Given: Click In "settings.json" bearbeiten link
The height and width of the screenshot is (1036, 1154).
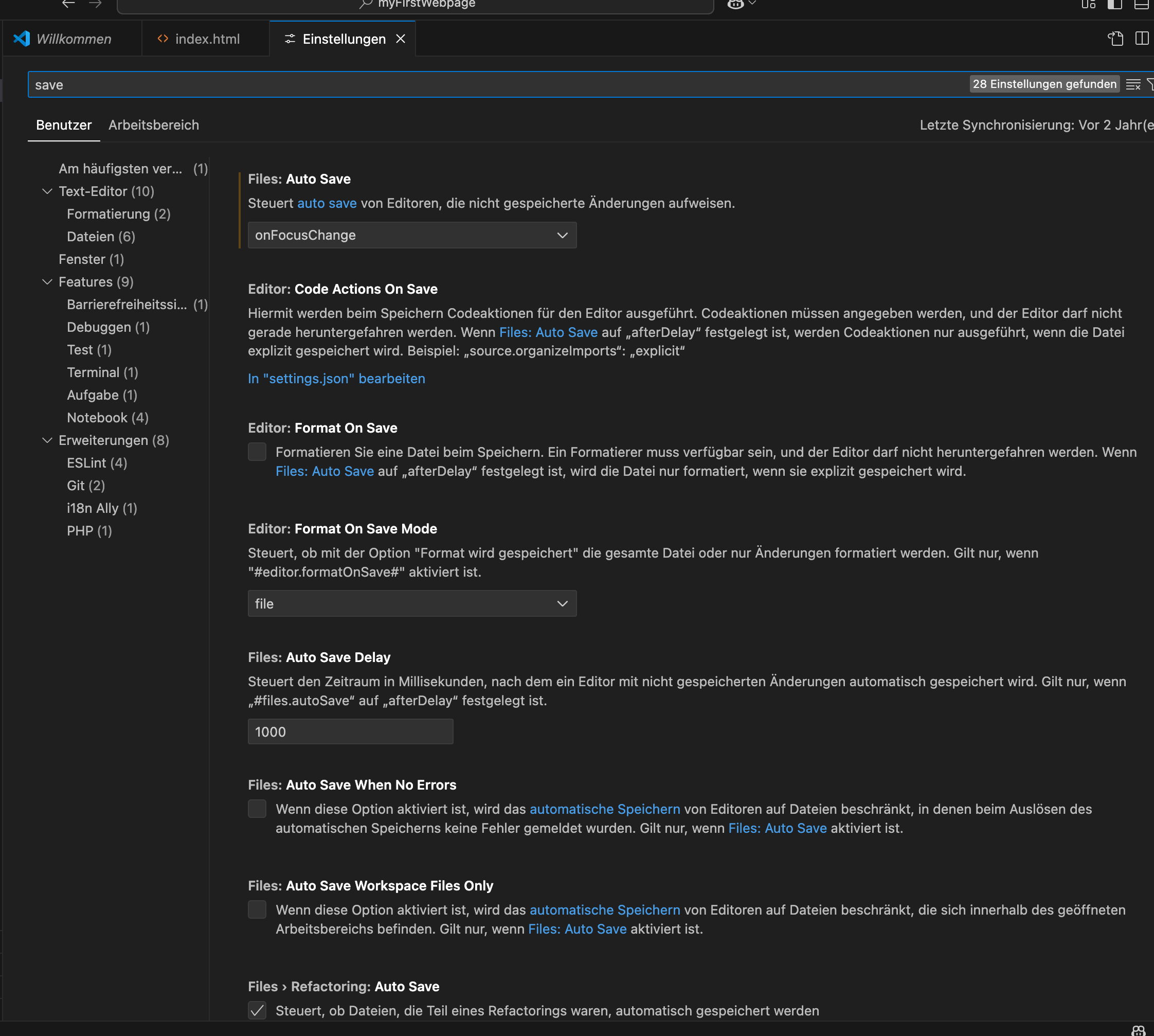Looking at the screenshot, I should [x=336, y=379].
